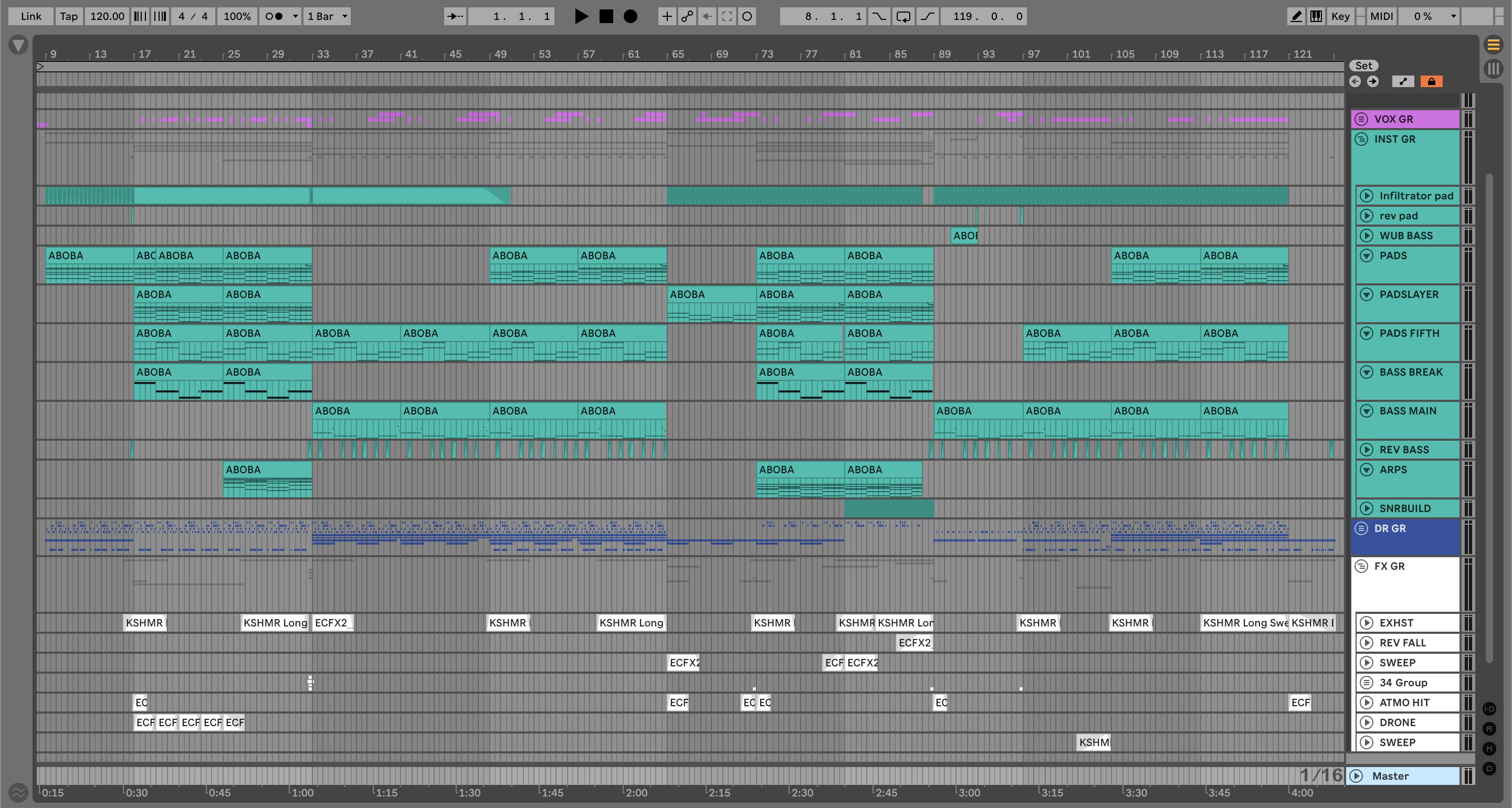Unfold the PADS track with its triangle

pyautogui.click(x=1367, y=256)
